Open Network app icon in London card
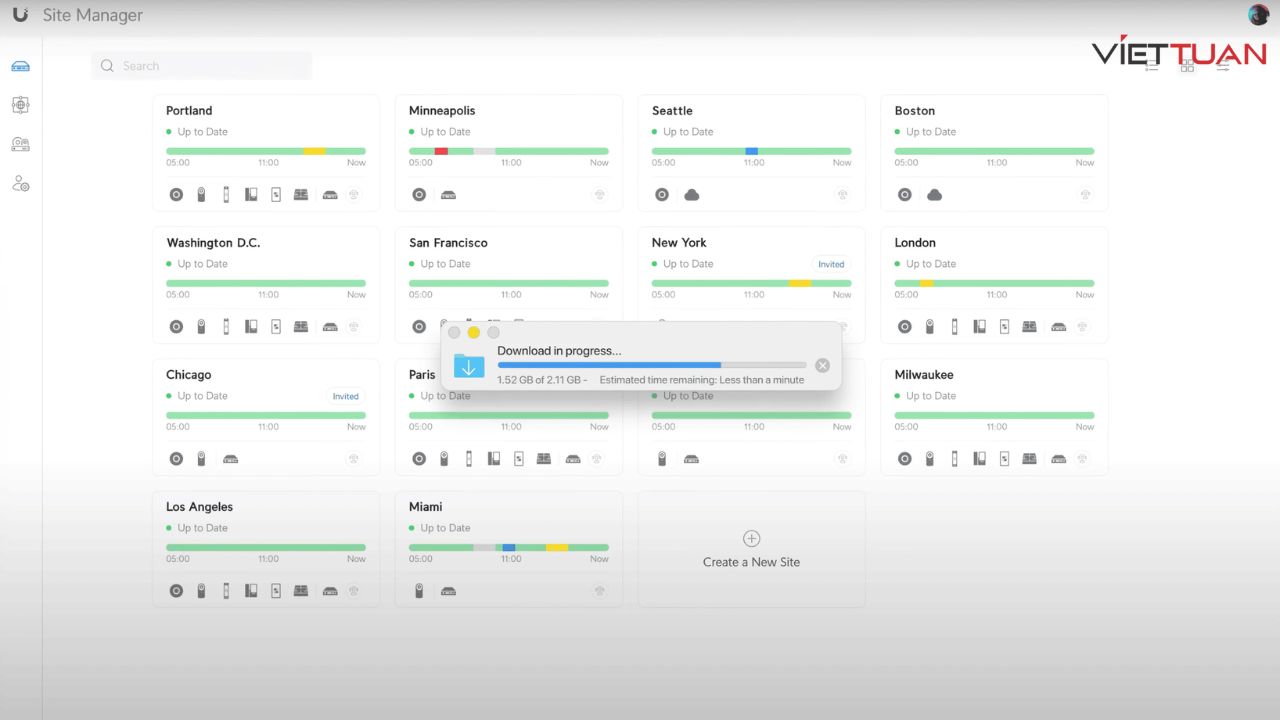The image size is (1280, 720). [x=905, y=327]
